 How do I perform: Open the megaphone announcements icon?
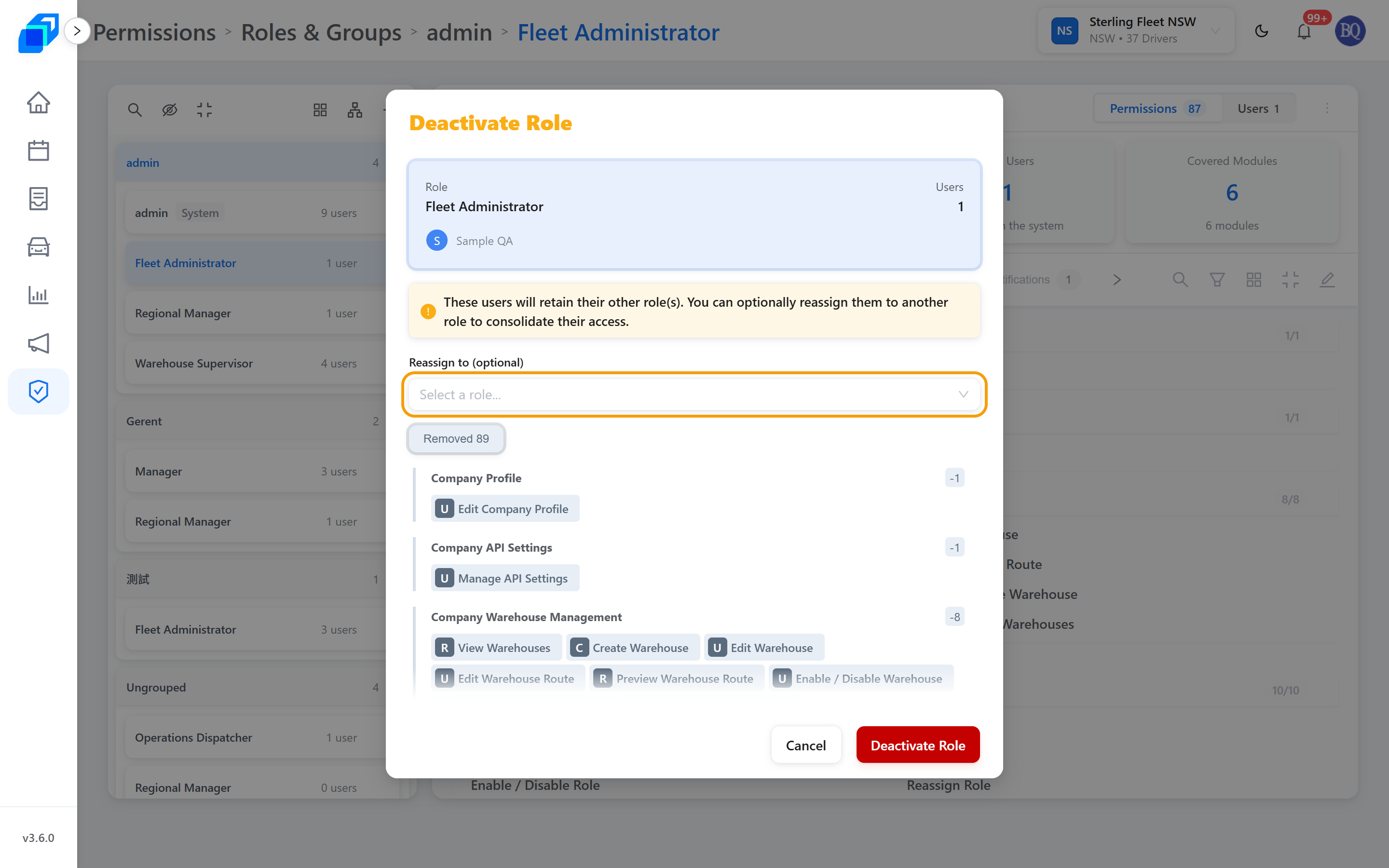[39, 343]
